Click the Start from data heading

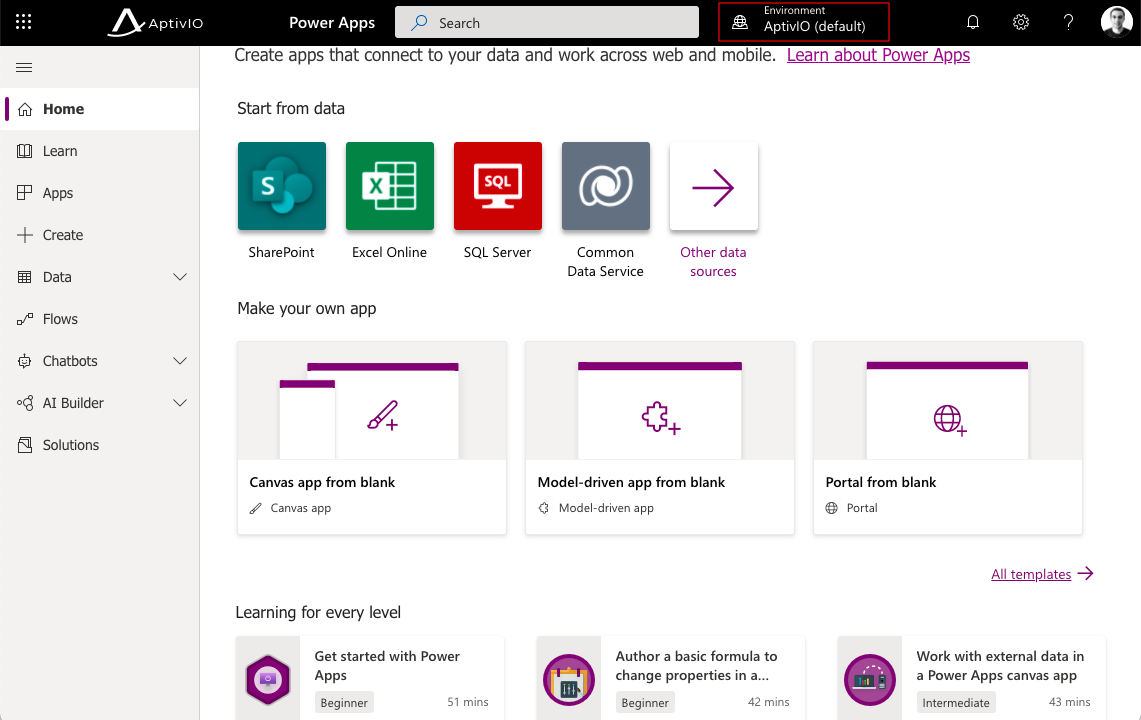coord(291,108)
